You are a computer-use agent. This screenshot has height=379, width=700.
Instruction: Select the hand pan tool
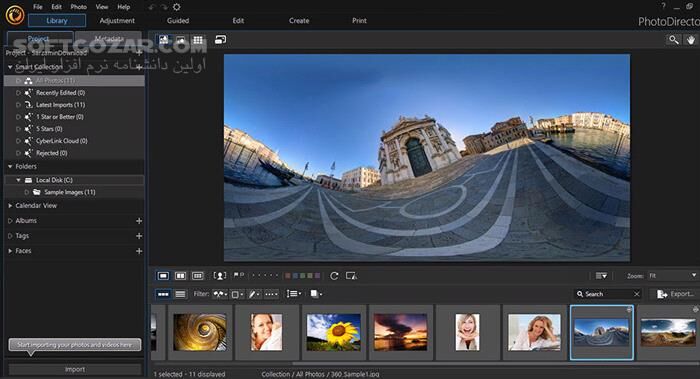click(x=691, y=40)
